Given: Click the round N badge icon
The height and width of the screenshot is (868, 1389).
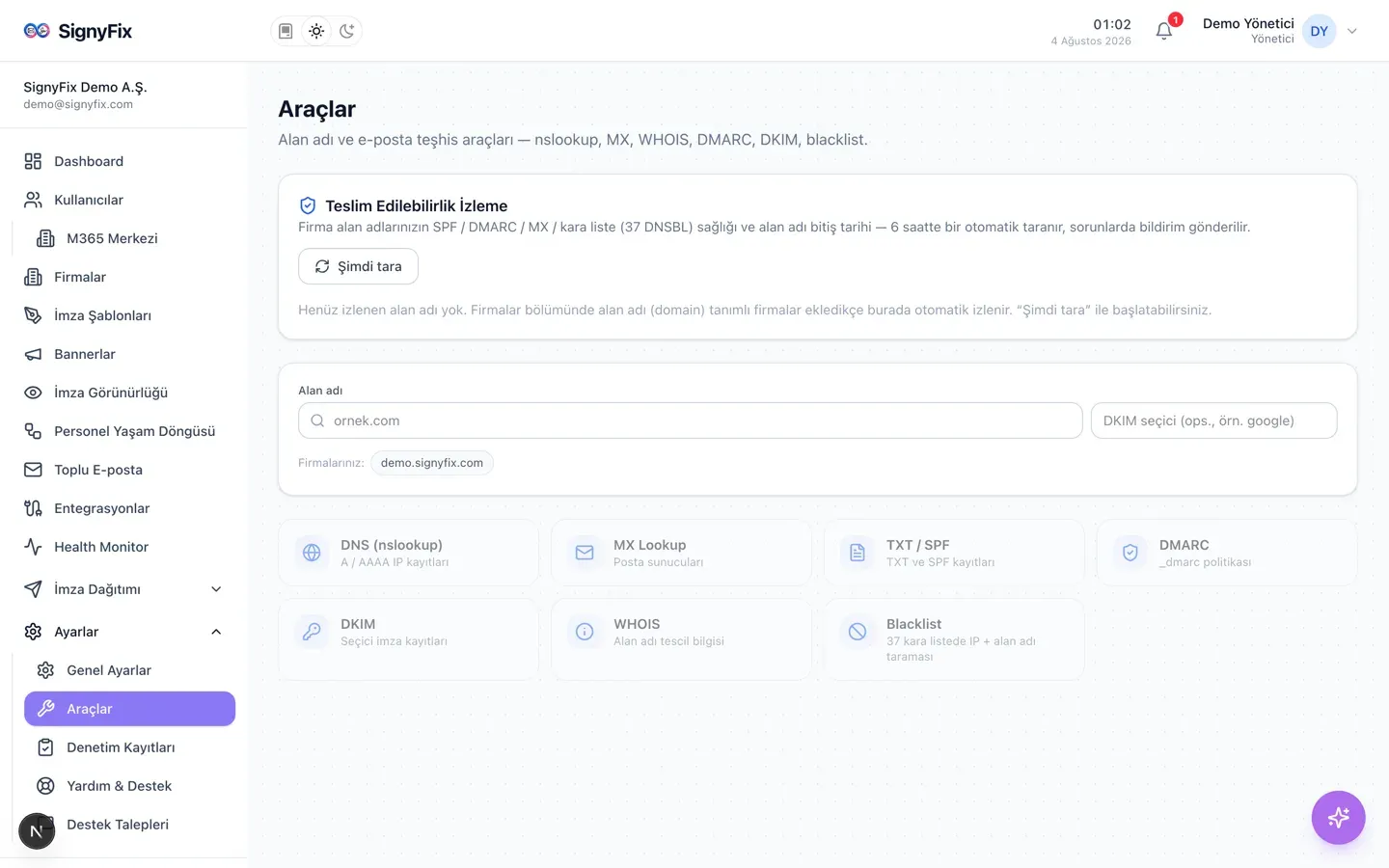Looking at the screenshot, I should tap(37, 831).
